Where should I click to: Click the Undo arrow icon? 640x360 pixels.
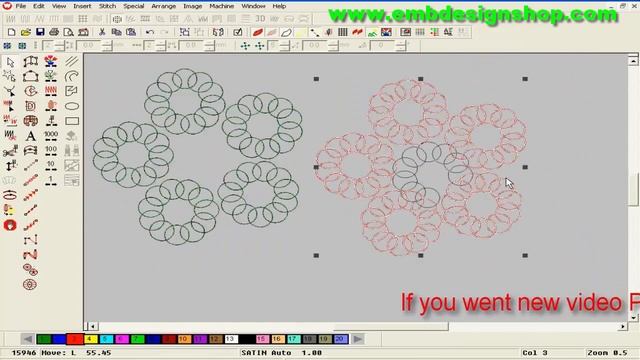tap(150, 32)
